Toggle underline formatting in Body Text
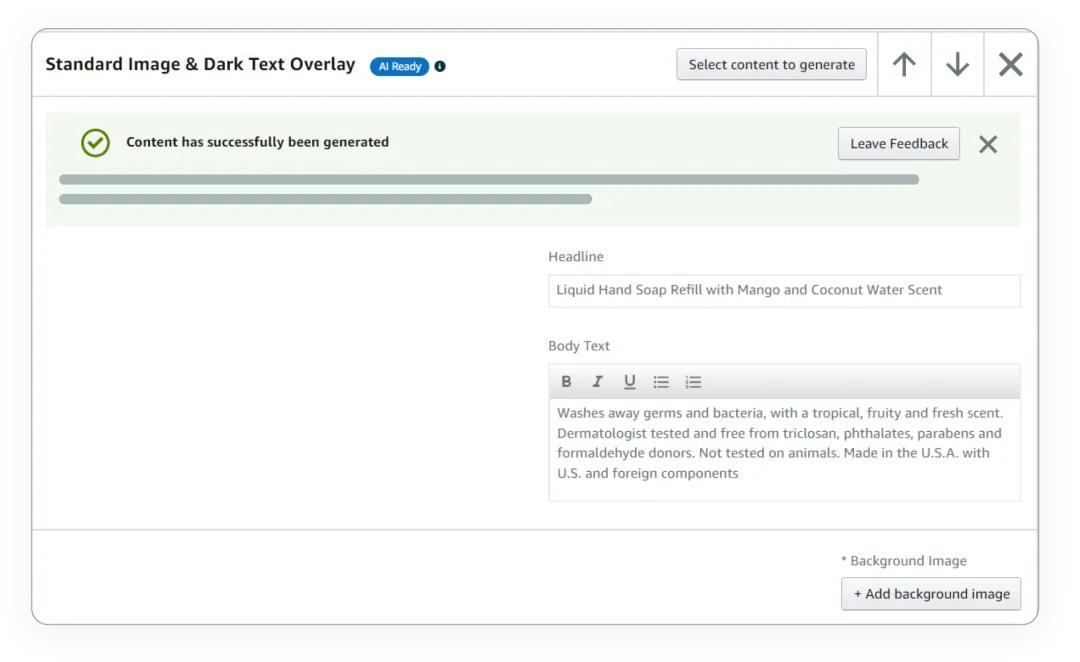The height and width of the screenshot is (662, 1080). pos(630,382)
